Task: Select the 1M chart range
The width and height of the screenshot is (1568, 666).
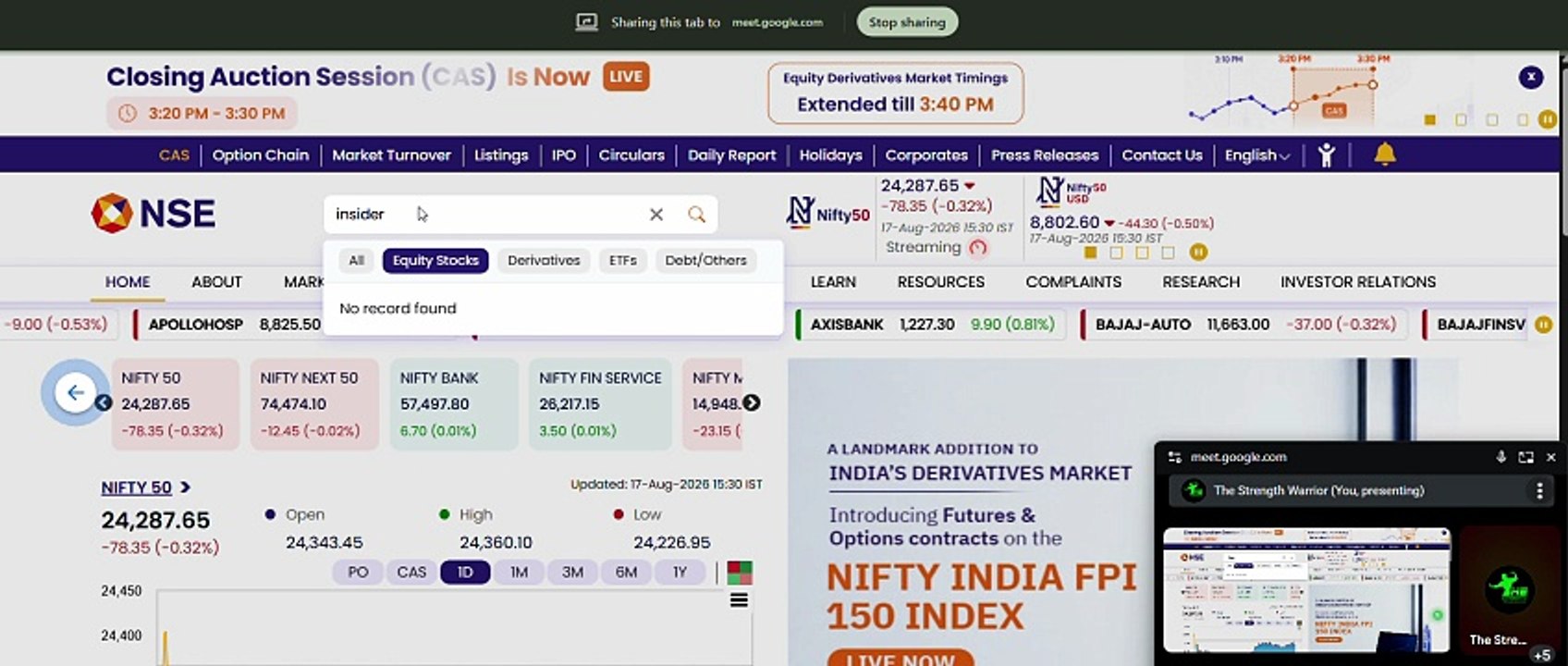Action: click(519, 573)
